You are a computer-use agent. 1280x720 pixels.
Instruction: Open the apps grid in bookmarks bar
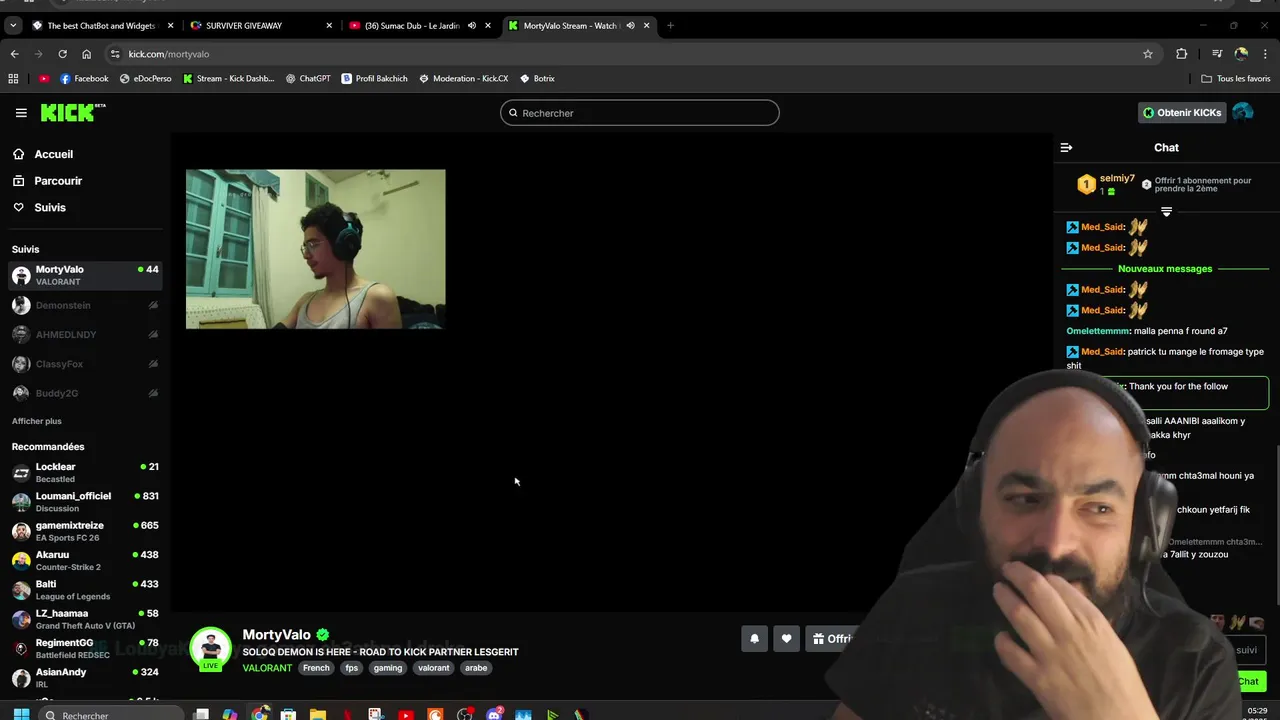point(13,78)
